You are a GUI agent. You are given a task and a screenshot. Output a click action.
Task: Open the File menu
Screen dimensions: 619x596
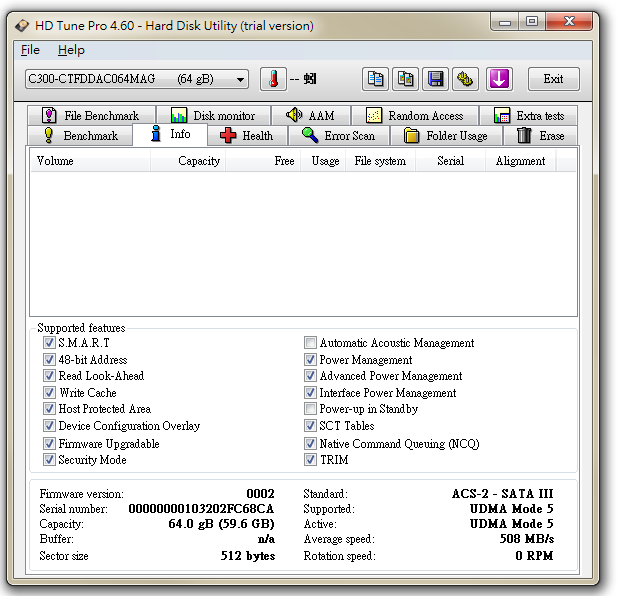click(x=30, y=50)
